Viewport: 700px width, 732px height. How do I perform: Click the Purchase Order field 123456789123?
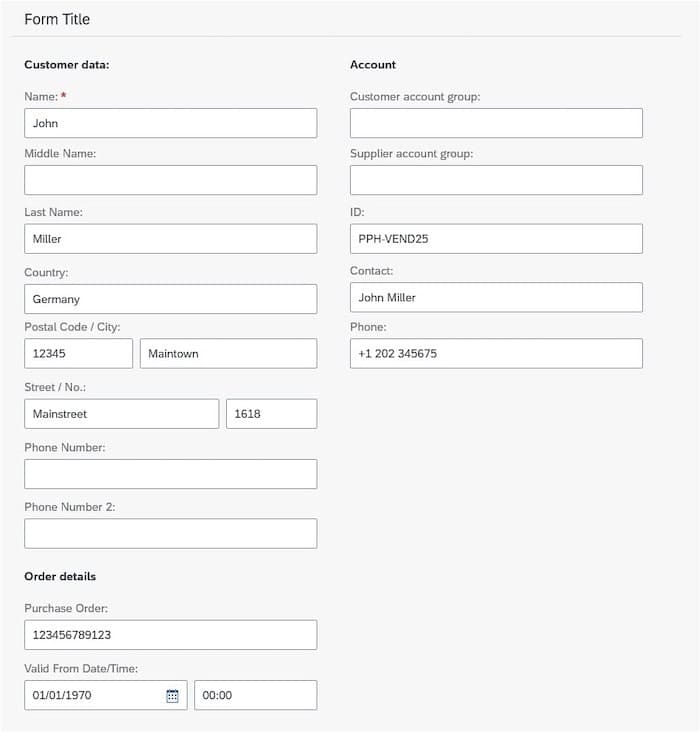click(170, 634)
